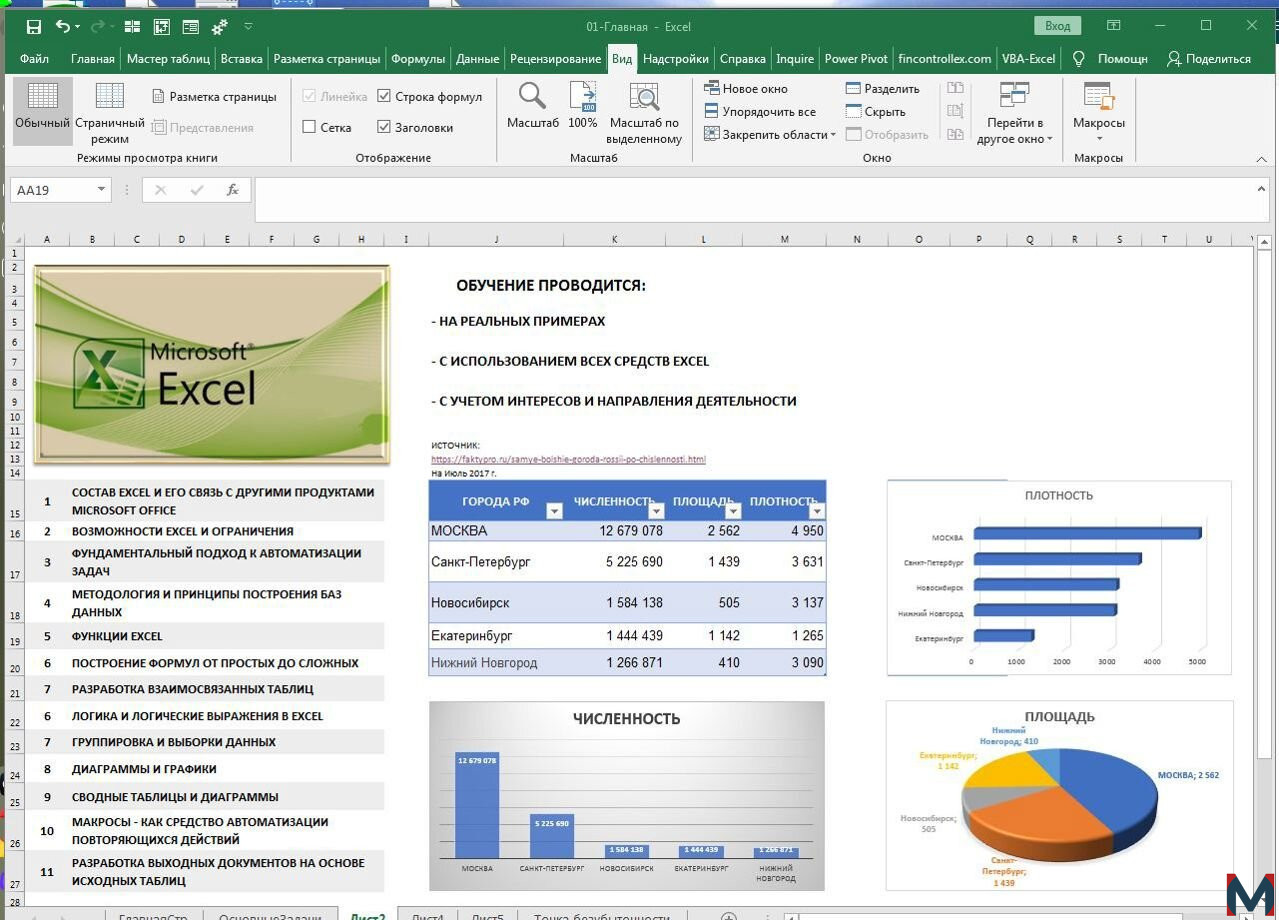The width and height of the screenshot is (1279, 920).
Task: Open the ГОРОДА РФ column filter dropdown
Action: click(554, 511)
